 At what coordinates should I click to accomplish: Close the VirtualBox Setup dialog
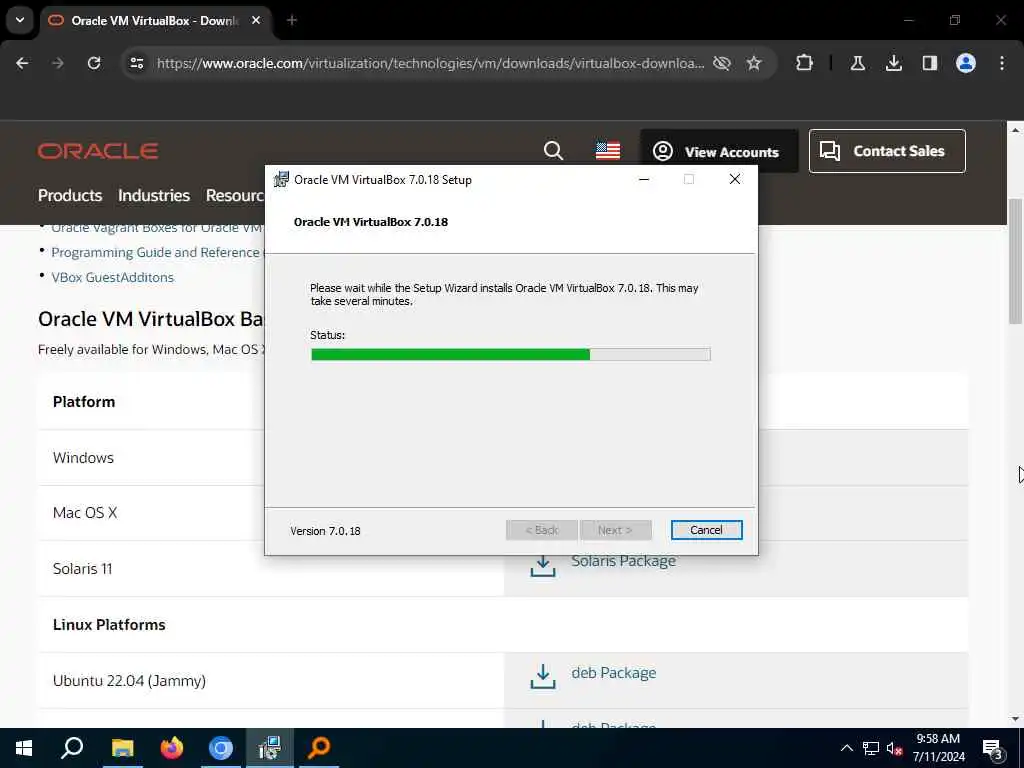tap(735, 179)
